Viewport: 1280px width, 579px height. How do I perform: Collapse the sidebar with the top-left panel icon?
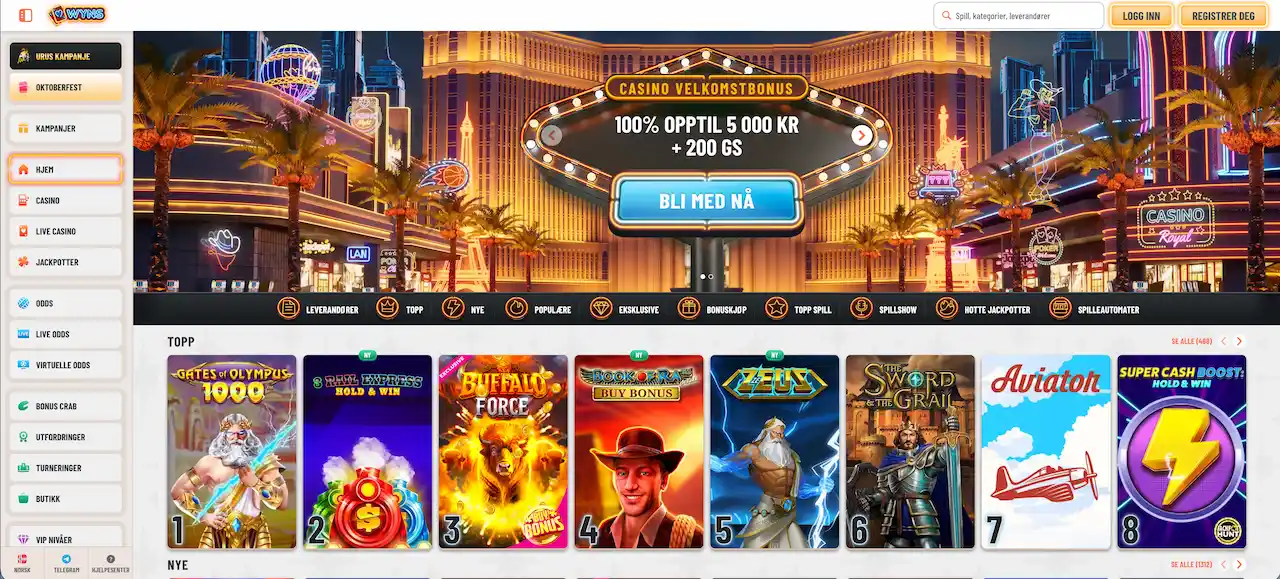[x=26, y=15]
